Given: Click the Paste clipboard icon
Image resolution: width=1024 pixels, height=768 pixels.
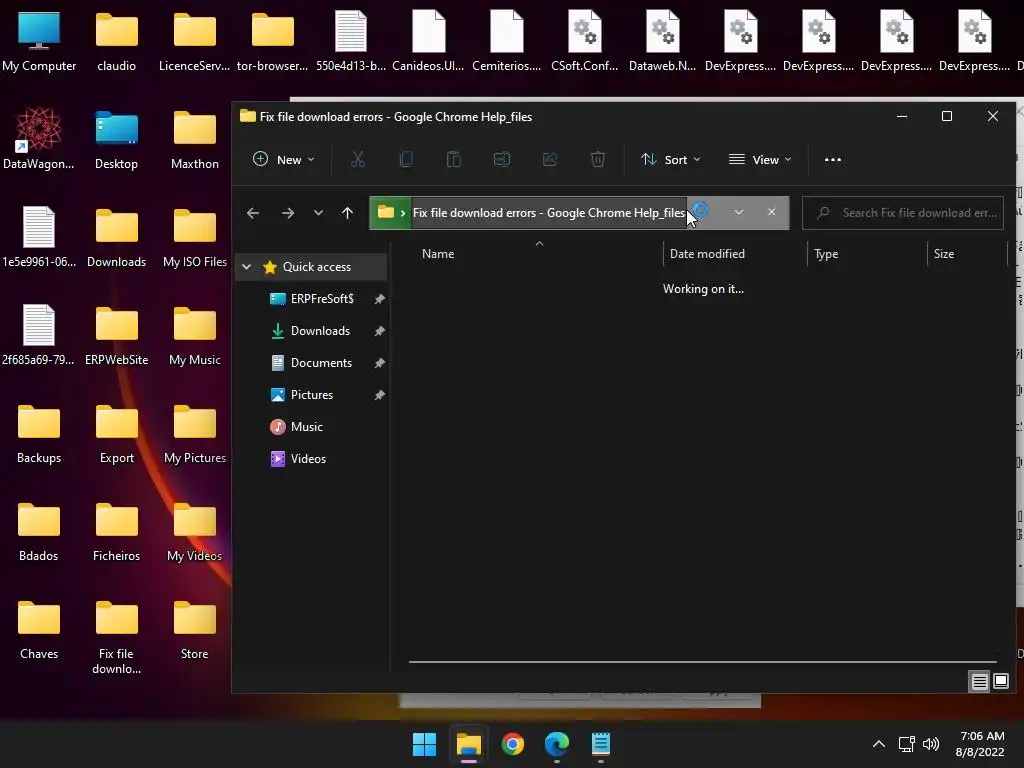Looking at the screenshot, I should pyautogui.click(x=454, y=159).
